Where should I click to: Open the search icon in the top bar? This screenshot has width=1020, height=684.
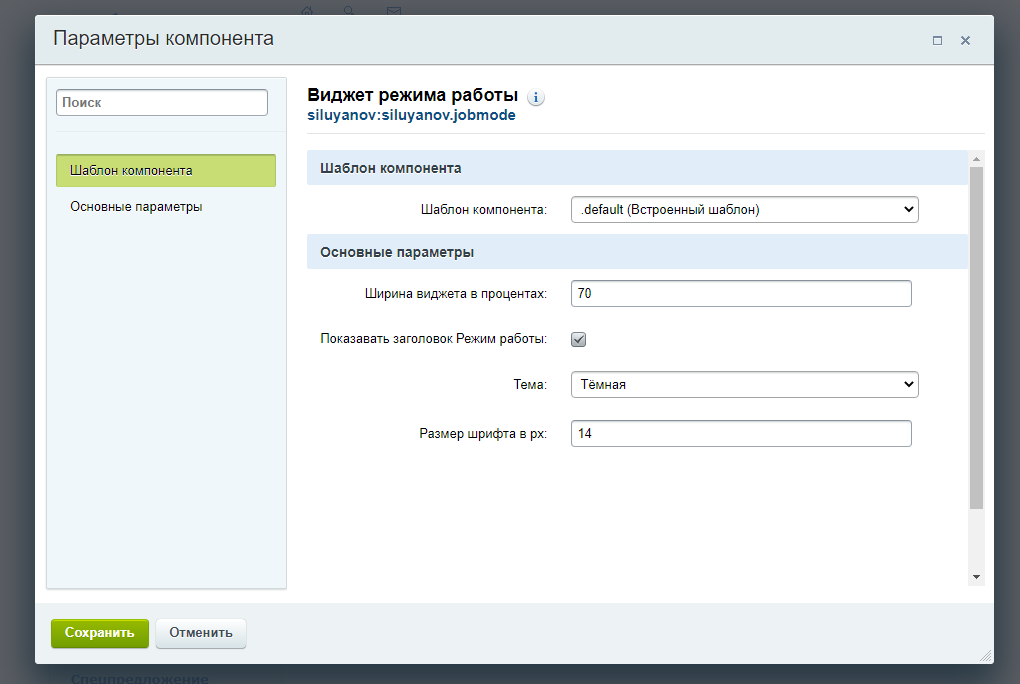(x=347, y=11)
